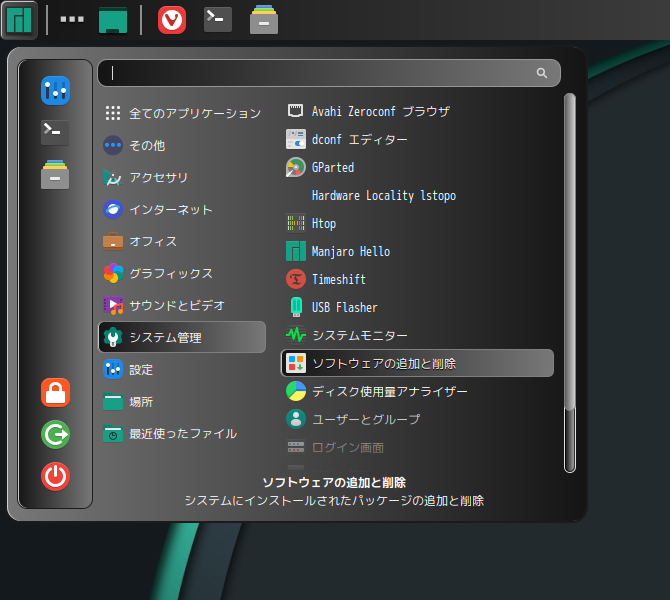Show desktop with green panel icon
Image resolution: width=670 pixels, height=600 pixels.
113,20
